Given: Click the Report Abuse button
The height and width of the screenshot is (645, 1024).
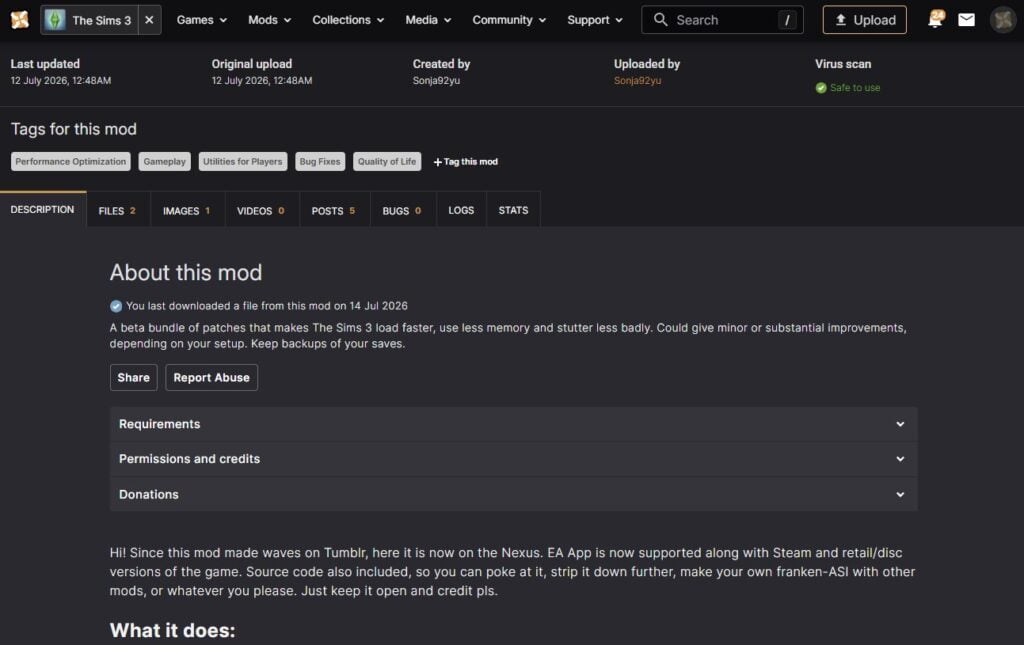Looking at the screenshot, I should (212, 377).
